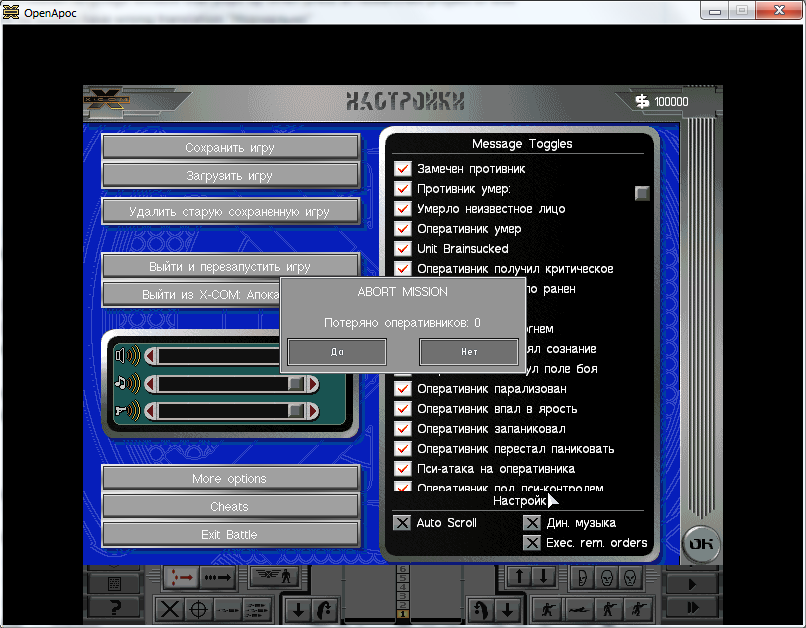The image size is (806, 628).
Task: Toggle the Auto Scroll checkbox
Action: pos(402,523)
